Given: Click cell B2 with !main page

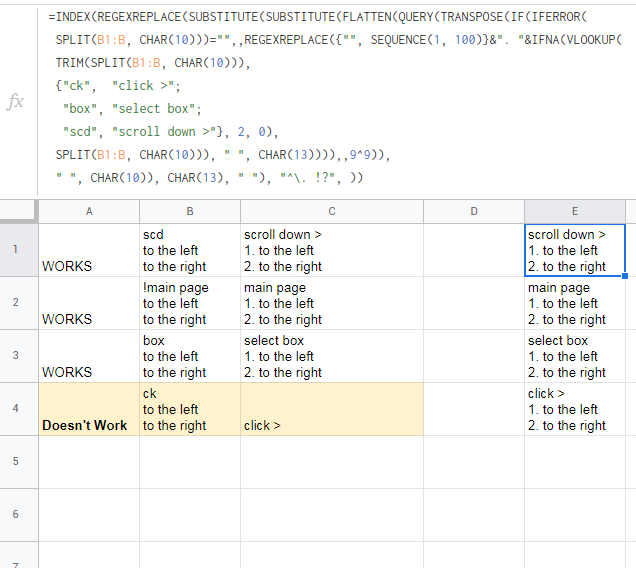Looking at the screenshot, I should pos(190,303).
